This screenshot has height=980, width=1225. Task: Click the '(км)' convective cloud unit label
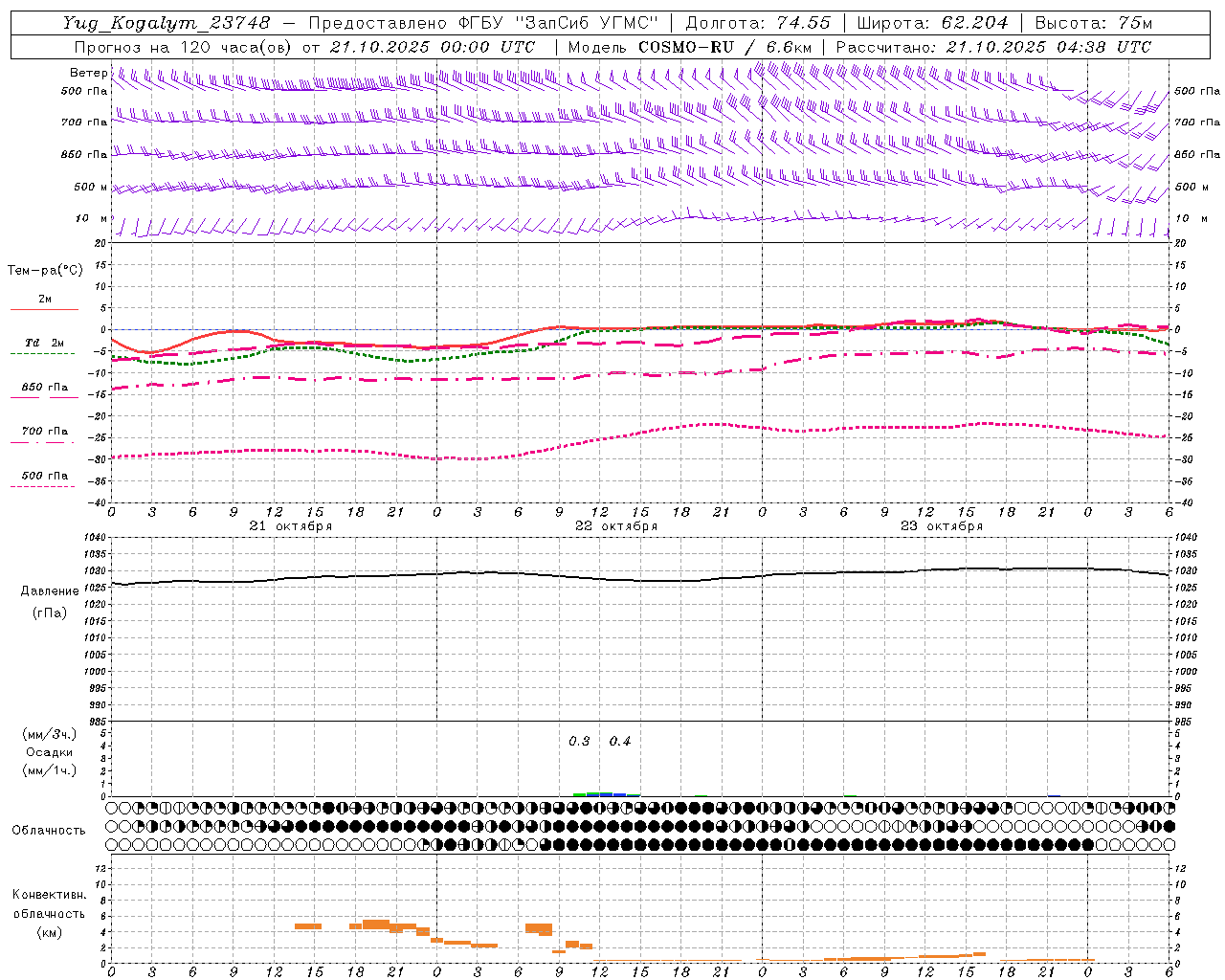point(50,932)
